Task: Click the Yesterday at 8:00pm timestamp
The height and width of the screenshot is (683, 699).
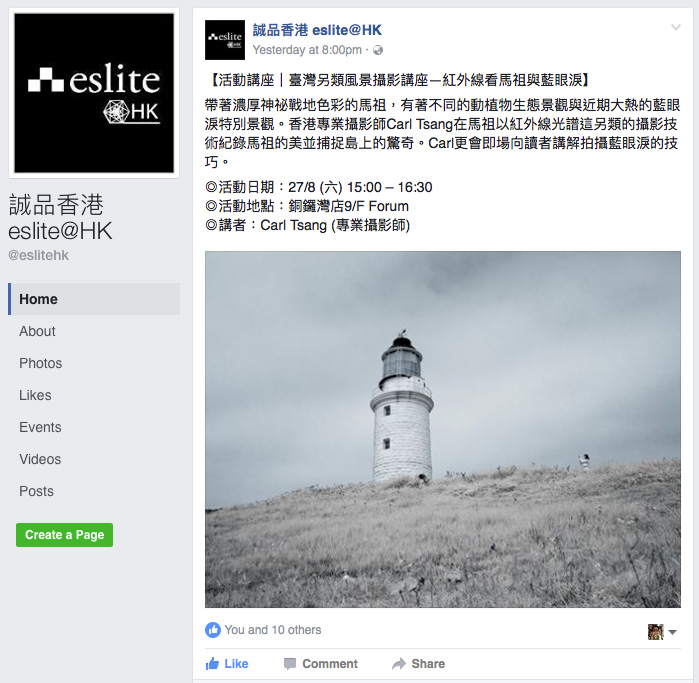Action: click(307, 50)
